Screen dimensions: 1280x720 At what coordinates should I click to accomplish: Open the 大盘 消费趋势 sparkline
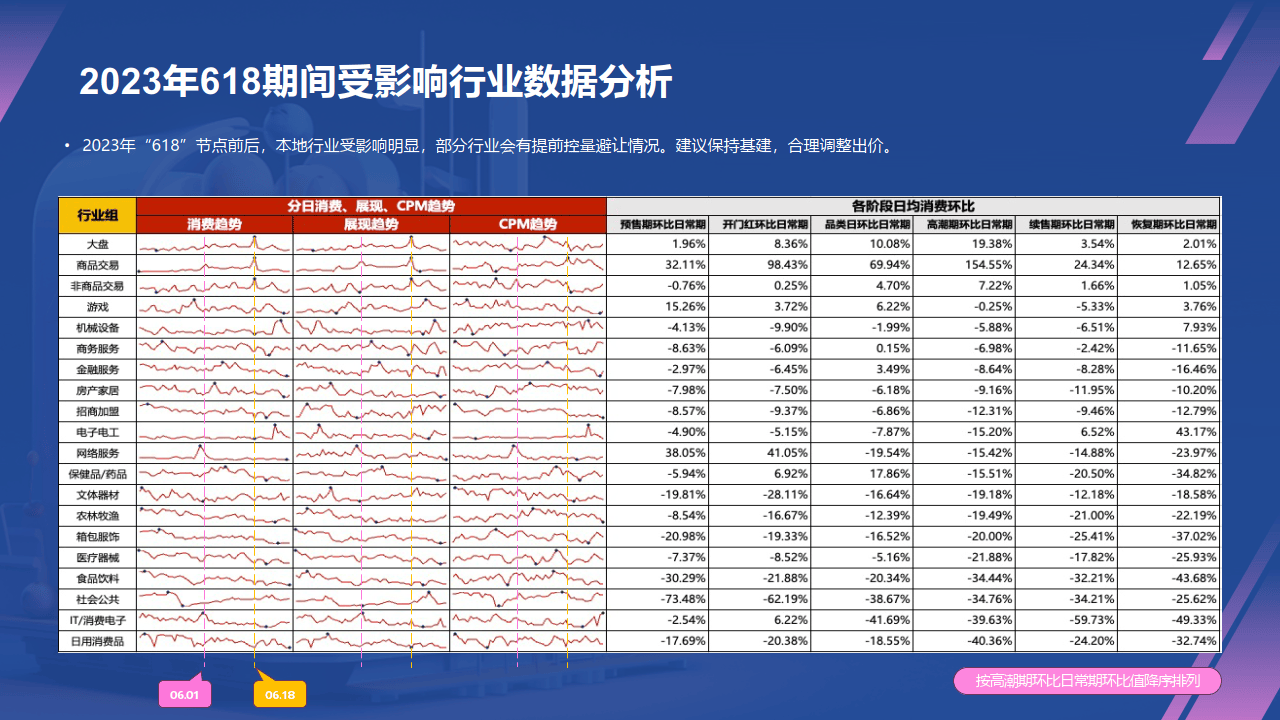tap(215, 244)
